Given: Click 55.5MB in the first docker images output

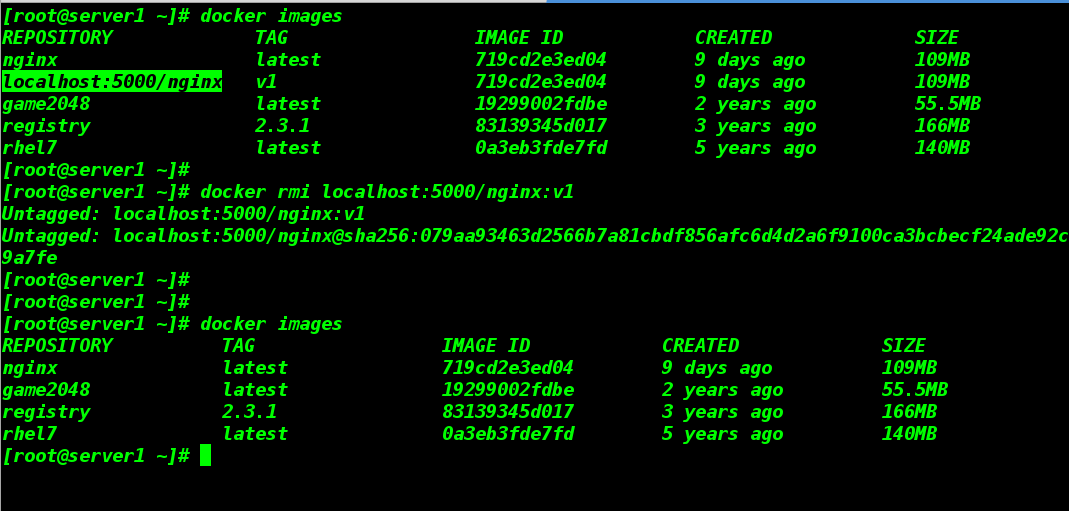Looking at the screenshot, I should 948,104.
